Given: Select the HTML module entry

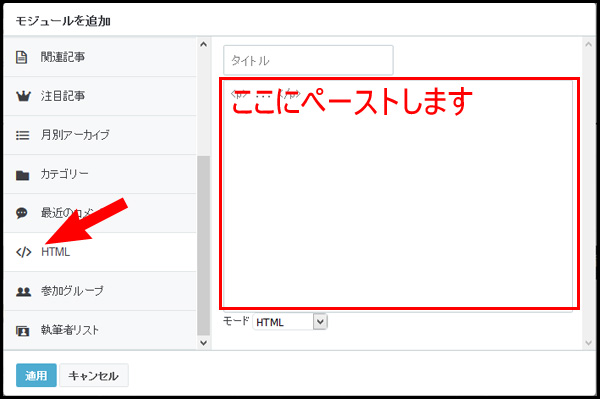Looking at the screenshot, I should click(x=100, y=252).
